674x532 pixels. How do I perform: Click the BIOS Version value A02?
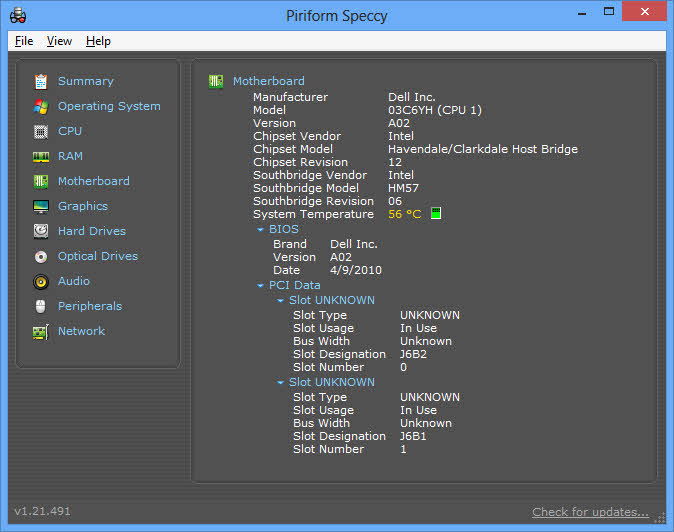340,257
